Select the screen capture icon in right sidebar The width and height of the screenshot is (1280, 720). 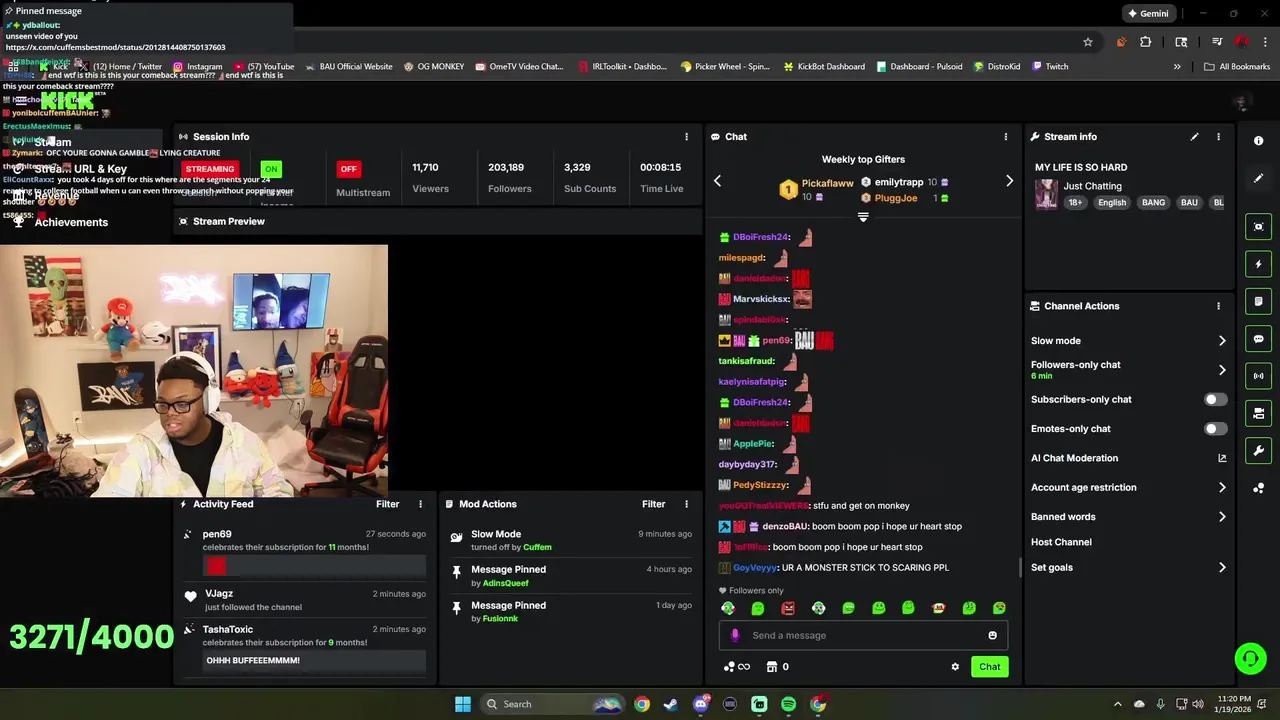click(x=1258, y=227)
